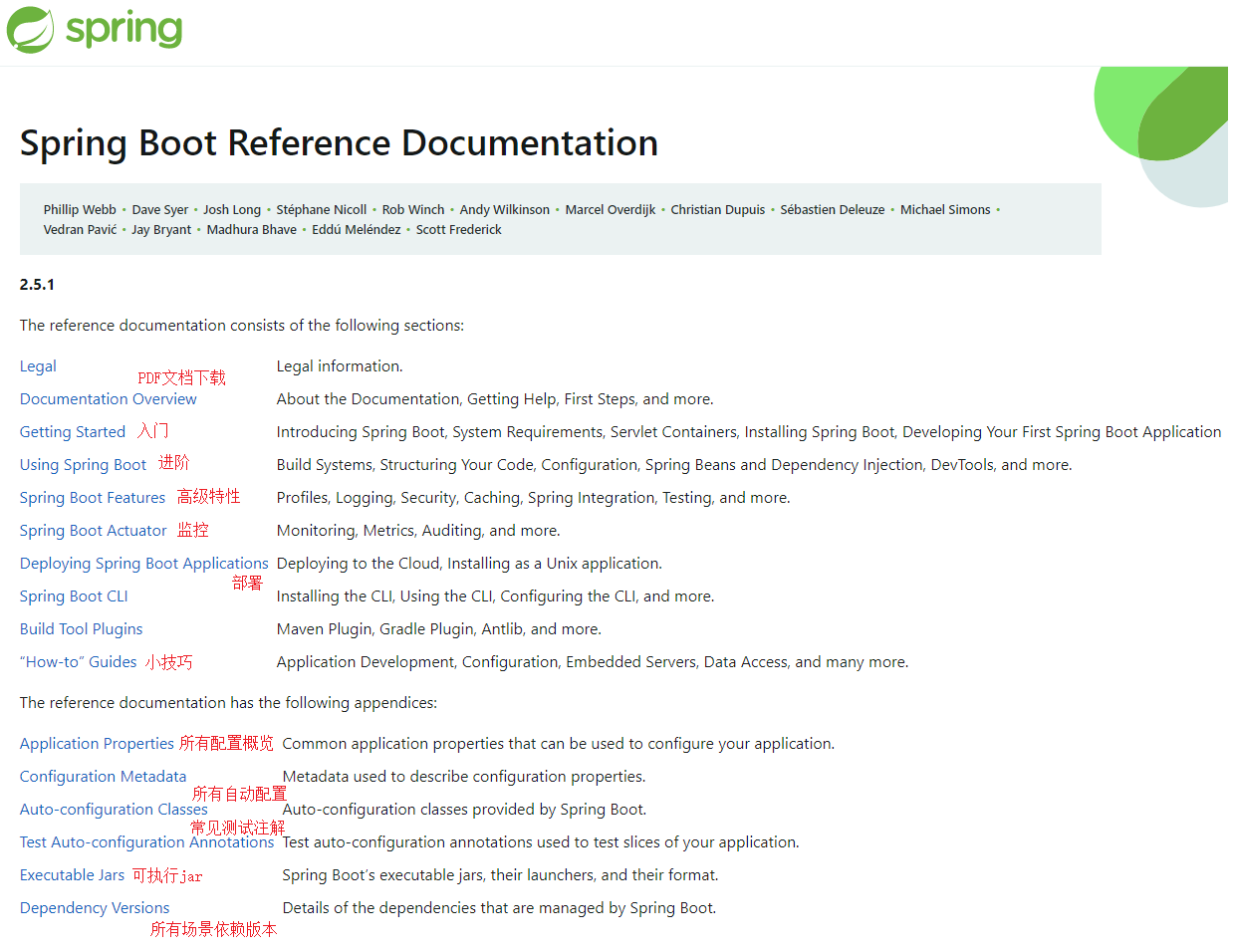Open Auto-configuration Classes link
Image resolution: width=1236 pixels, height=952 pixels.
coord(113,810)
